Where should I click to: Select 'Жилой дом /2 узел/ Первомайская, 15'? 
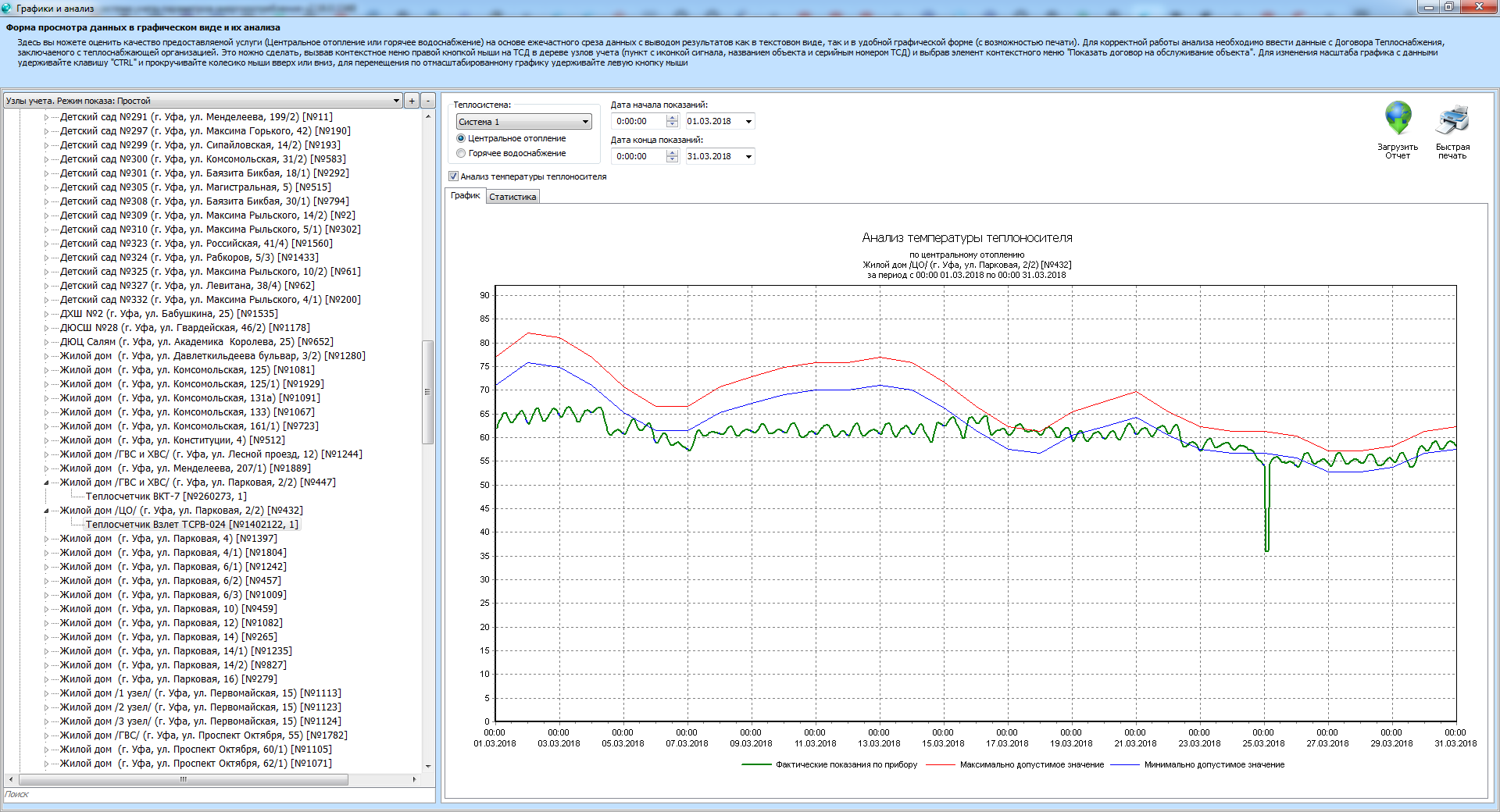tap(201, 707)
